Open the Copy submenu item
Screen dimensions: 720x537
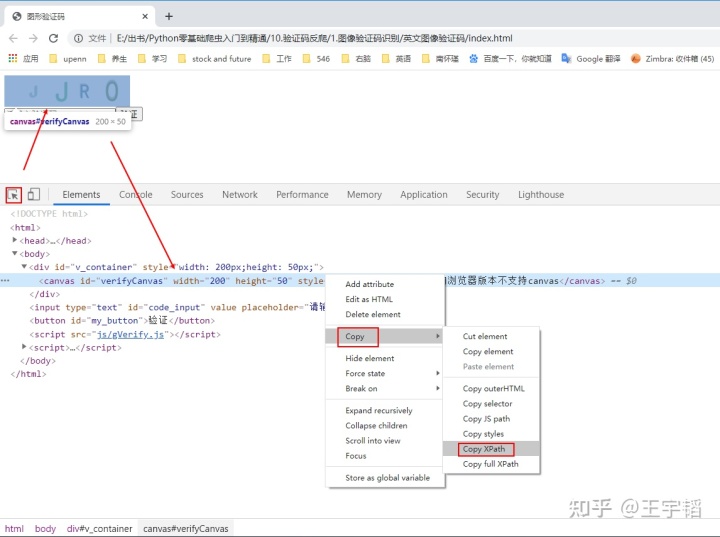[385, 336]
